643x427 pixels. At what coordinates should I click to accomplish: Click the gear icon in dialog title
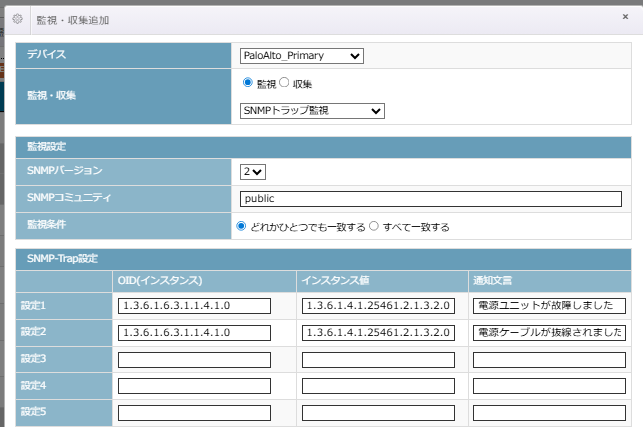pos(16,19)
